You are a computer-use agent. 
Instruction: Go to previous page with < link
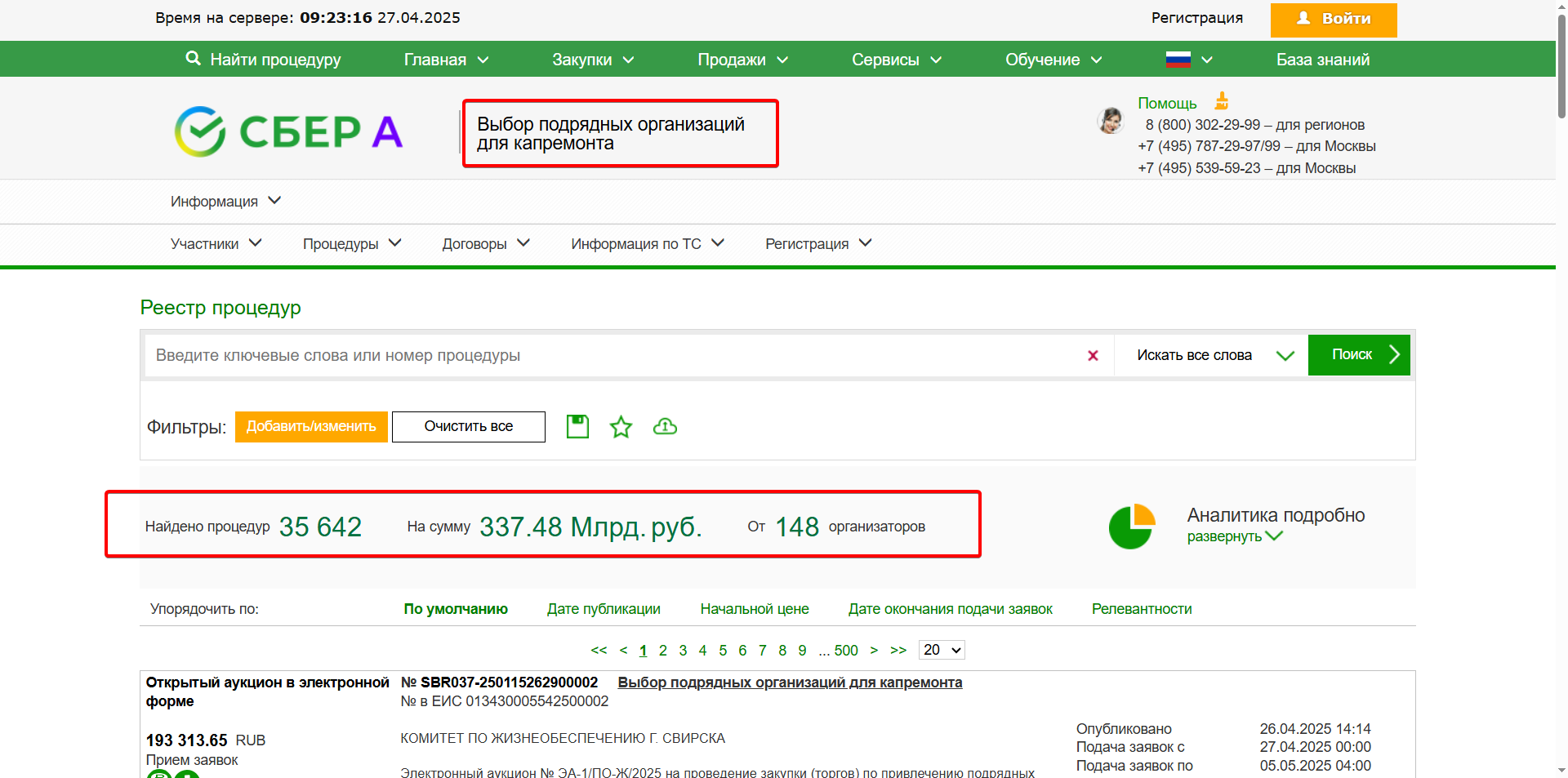tap(623, 650)
